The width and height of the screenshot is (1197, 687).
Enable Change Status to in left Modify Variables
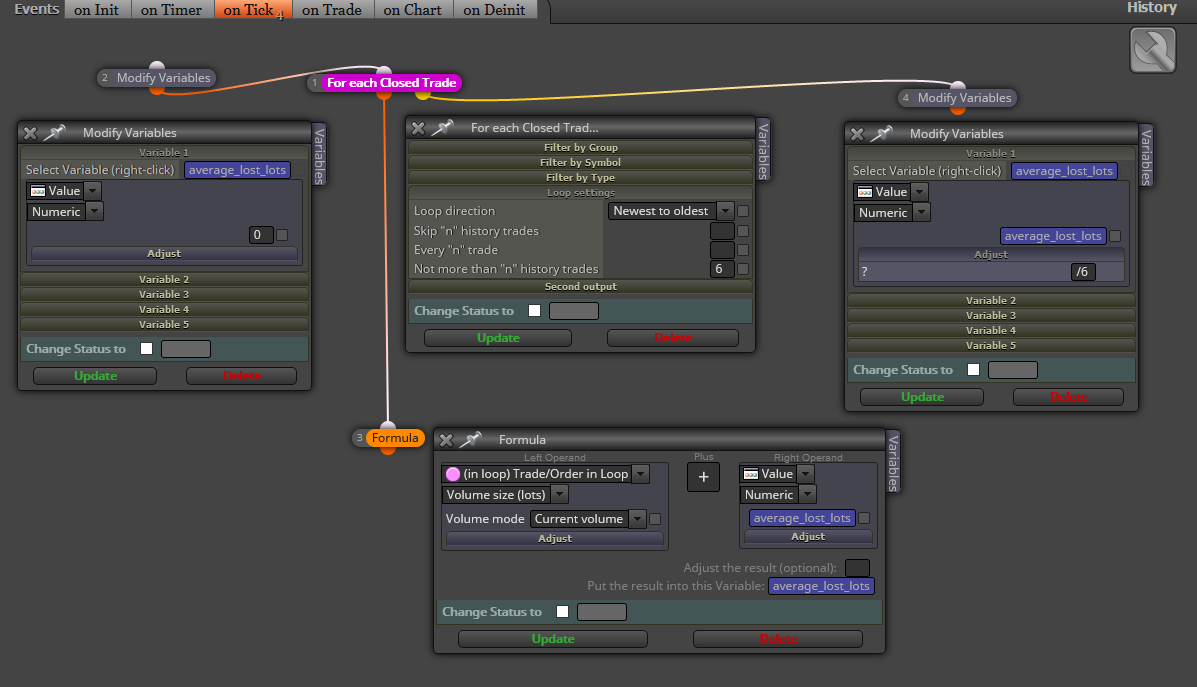point(147,348)
